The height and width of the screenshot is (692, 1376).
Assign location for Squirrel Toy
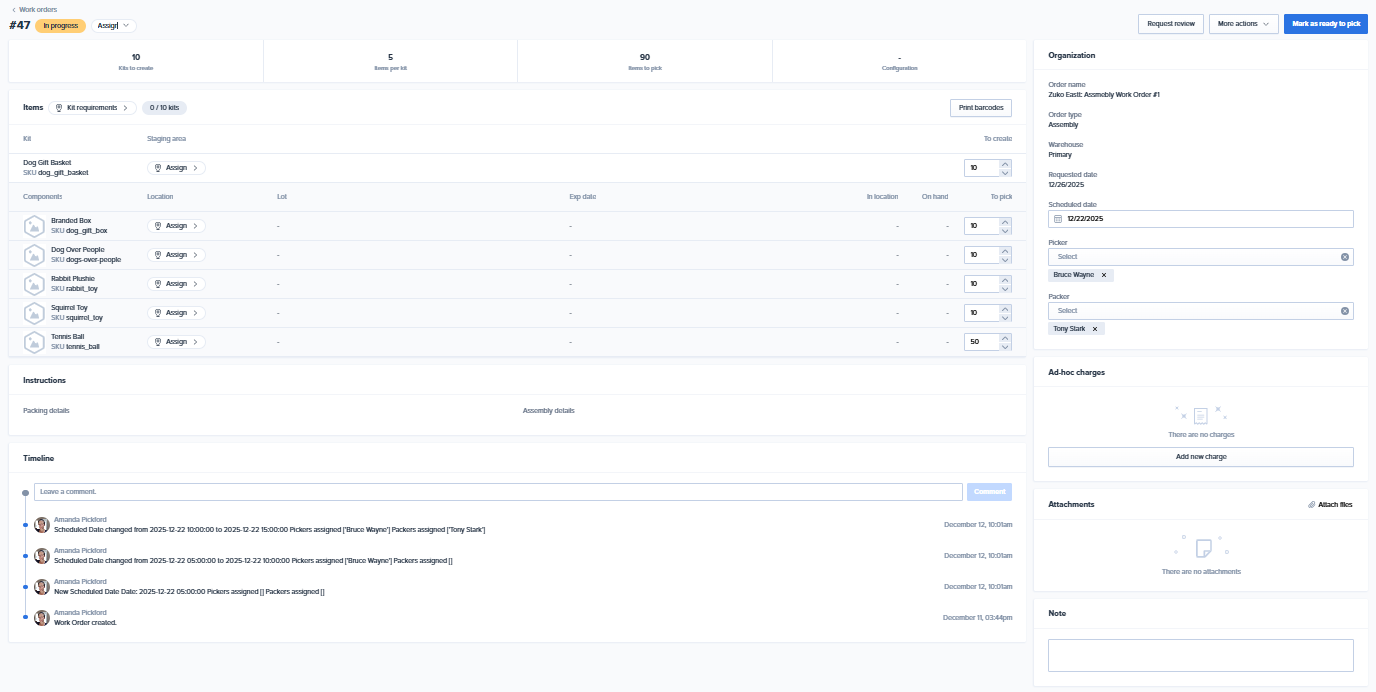click(176, 313)
